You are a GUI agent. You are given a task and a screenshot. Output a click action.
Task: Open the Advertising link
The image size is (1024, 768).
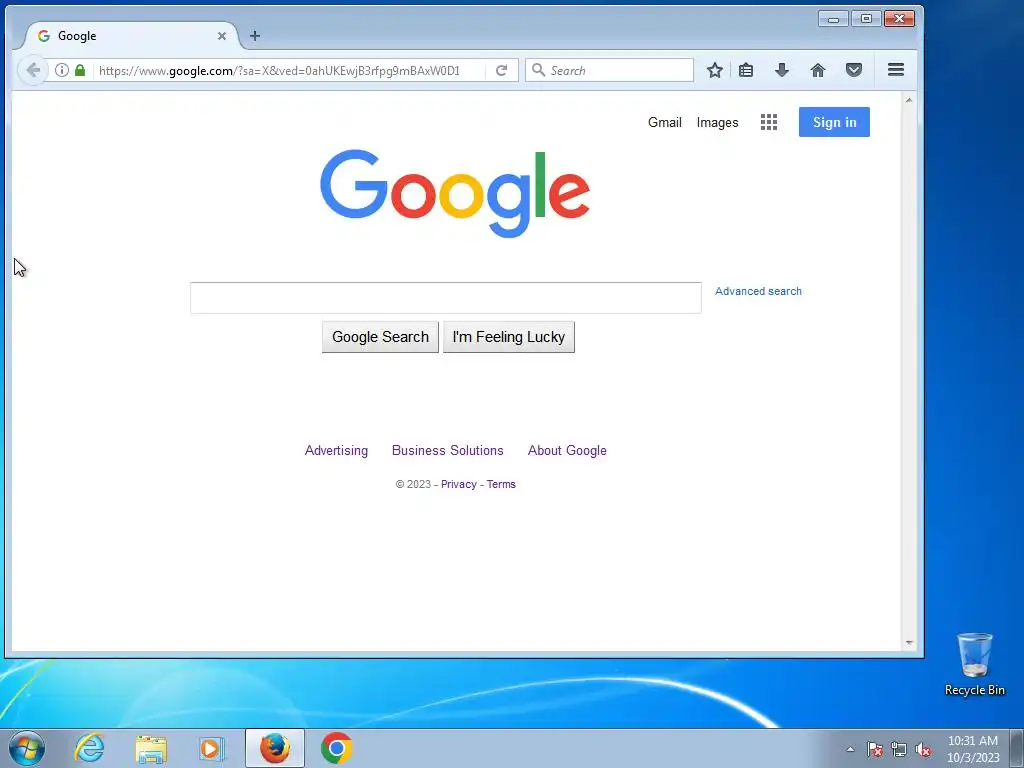click(x=336, y=451)
